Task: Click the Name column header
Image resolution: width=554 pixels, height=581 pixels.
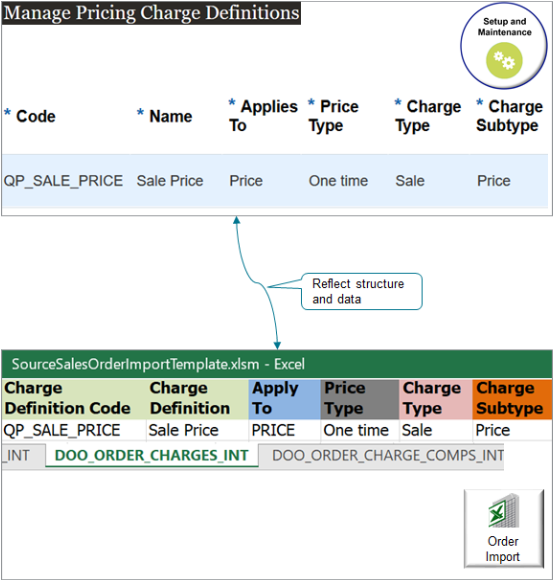Action: pyautogui.click(x=165, y=116)
